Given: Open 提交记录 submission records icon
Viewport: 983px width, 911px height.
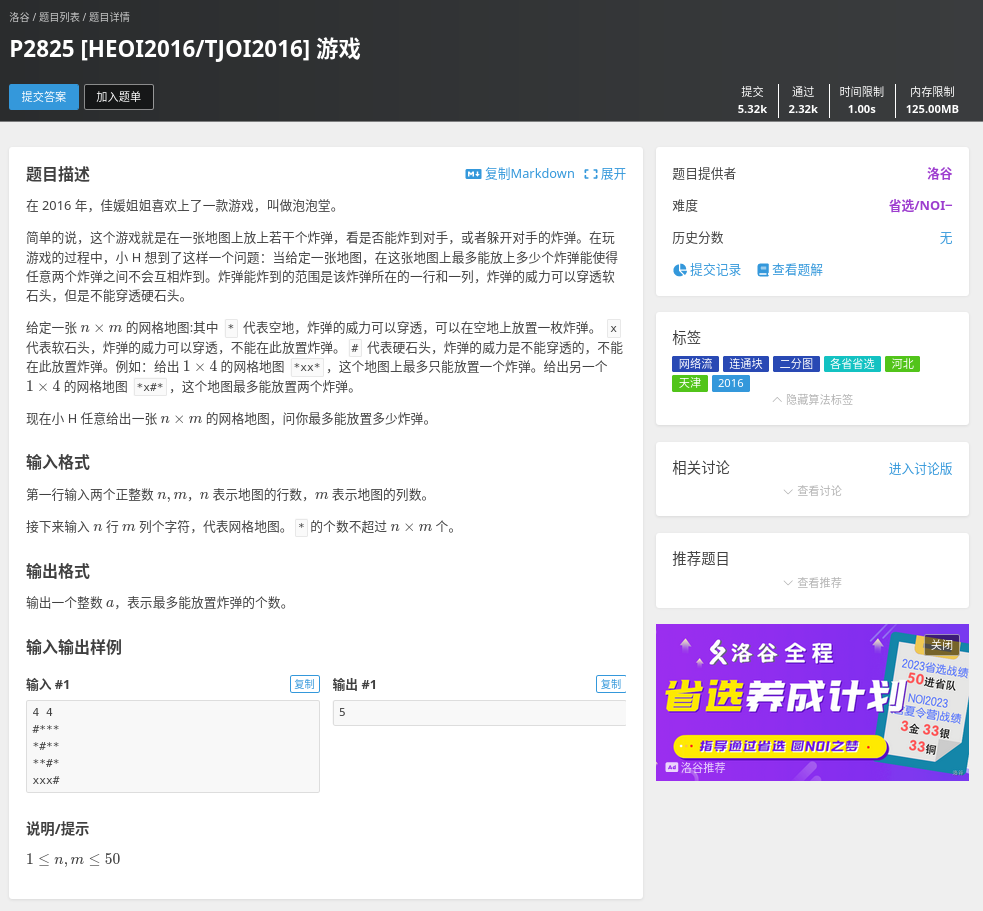Looking at the screenshot, I should point(680,270).
